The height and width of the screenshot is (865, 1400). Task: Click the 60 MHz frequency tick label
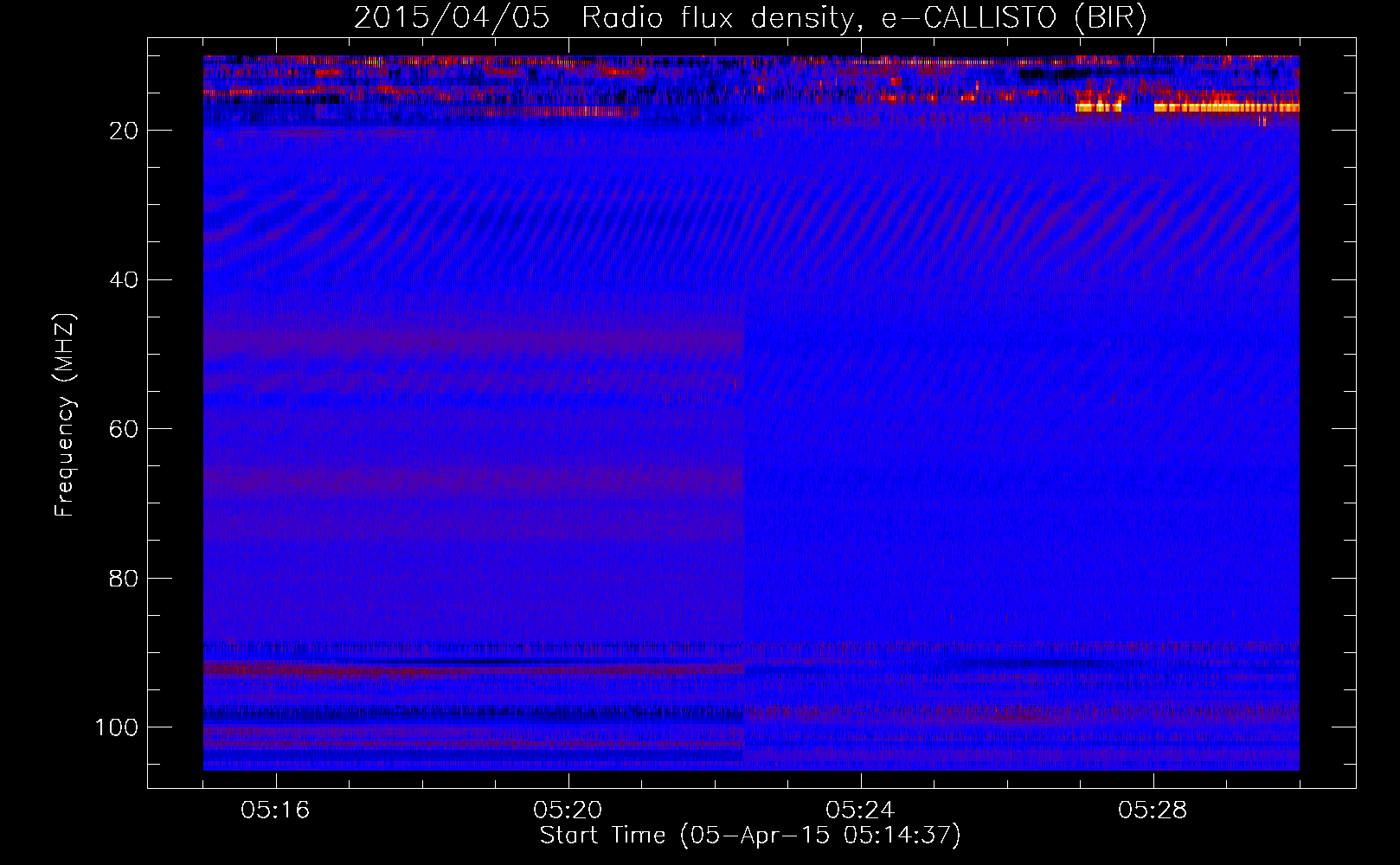(125, 429)
